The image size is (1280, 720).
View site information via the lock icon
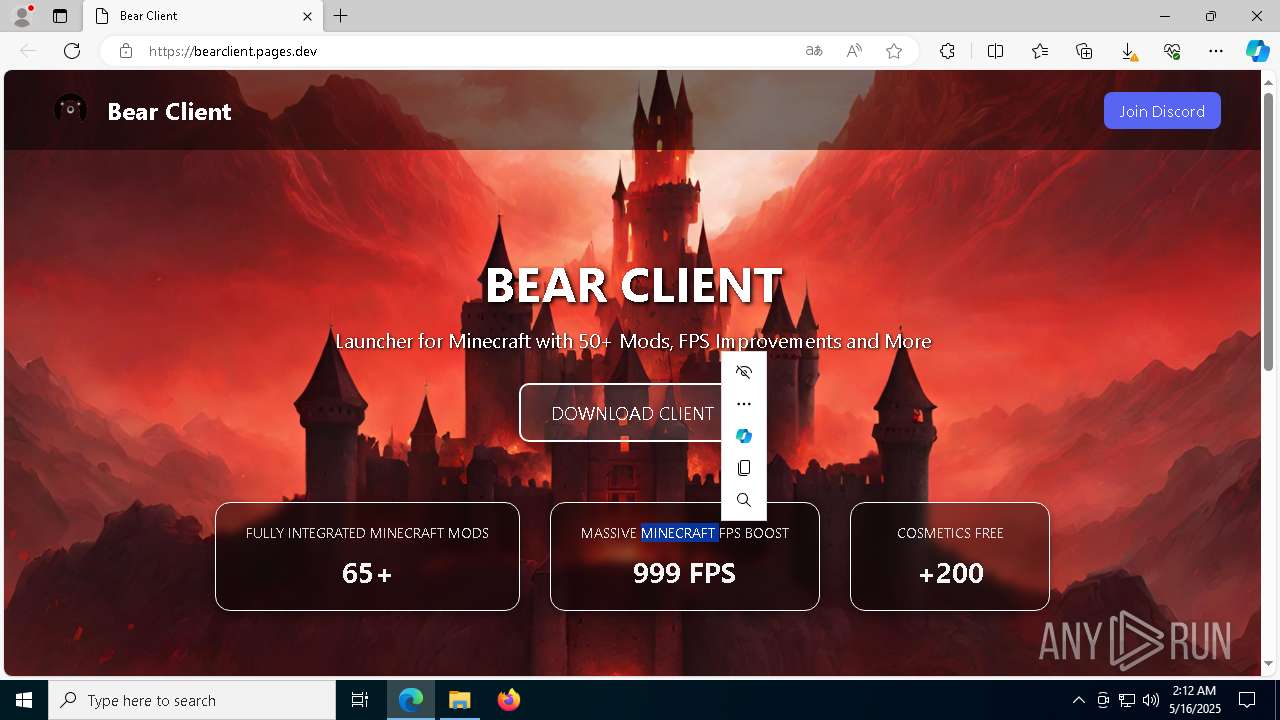tap(126, 51)
